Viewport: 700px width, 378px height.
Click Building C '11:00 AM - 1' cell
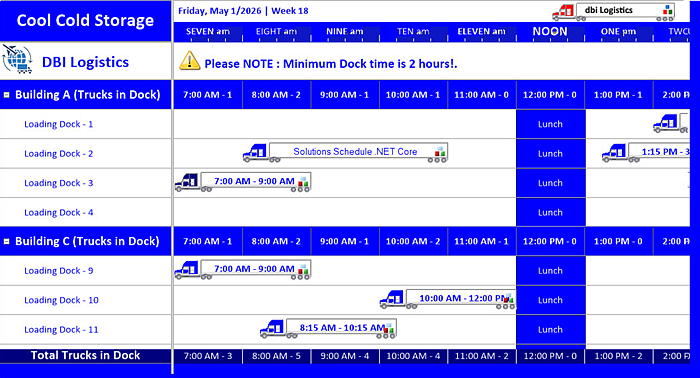pos(482,241)
